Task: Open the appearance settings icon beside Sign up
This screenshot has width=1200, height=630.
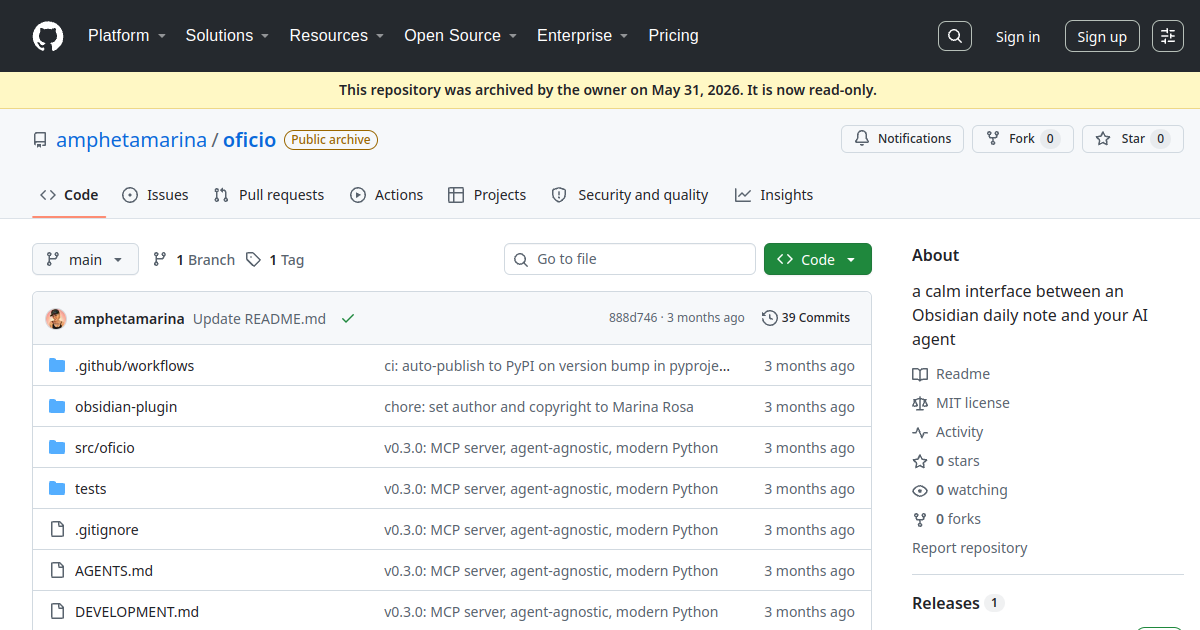Action: tap(1168, 36)
